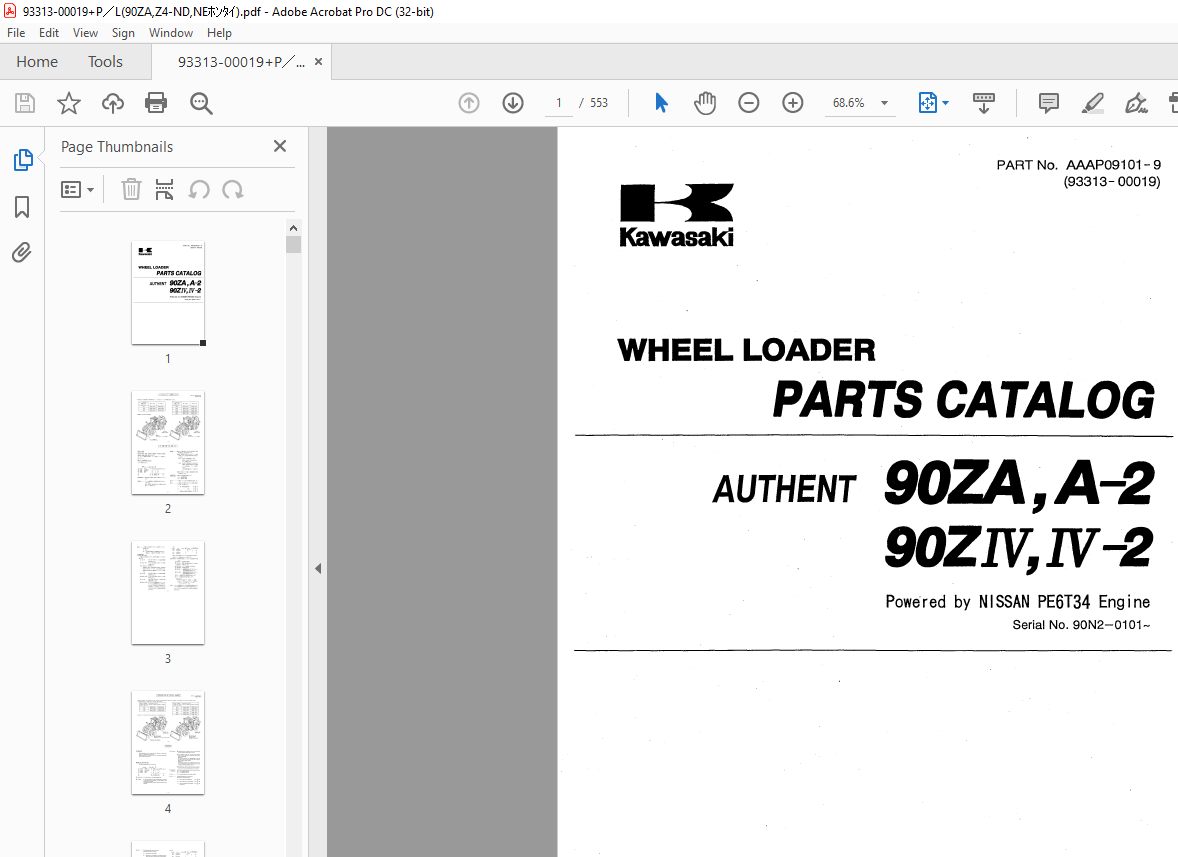Click thumbnail panel scroll up arrow
This screenshot has height=857, width=1178.
(294, 228)
